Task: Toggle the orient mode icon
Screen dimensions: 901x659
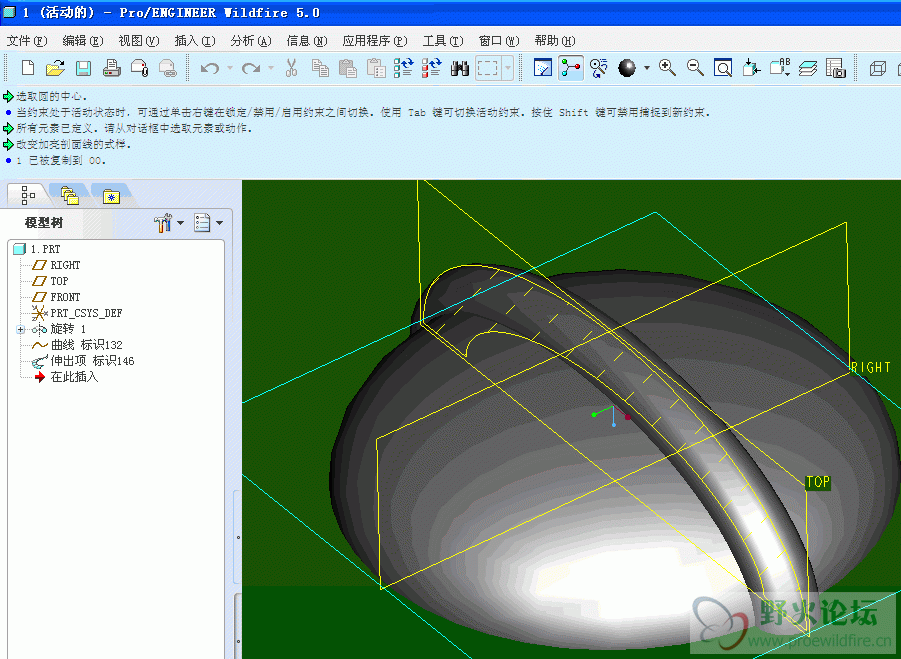Action: pos(599,68)
